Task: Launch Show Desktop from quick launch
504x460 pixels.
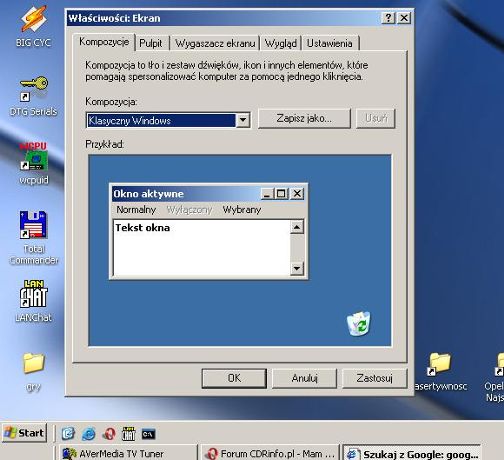Action: coord(68,434)
